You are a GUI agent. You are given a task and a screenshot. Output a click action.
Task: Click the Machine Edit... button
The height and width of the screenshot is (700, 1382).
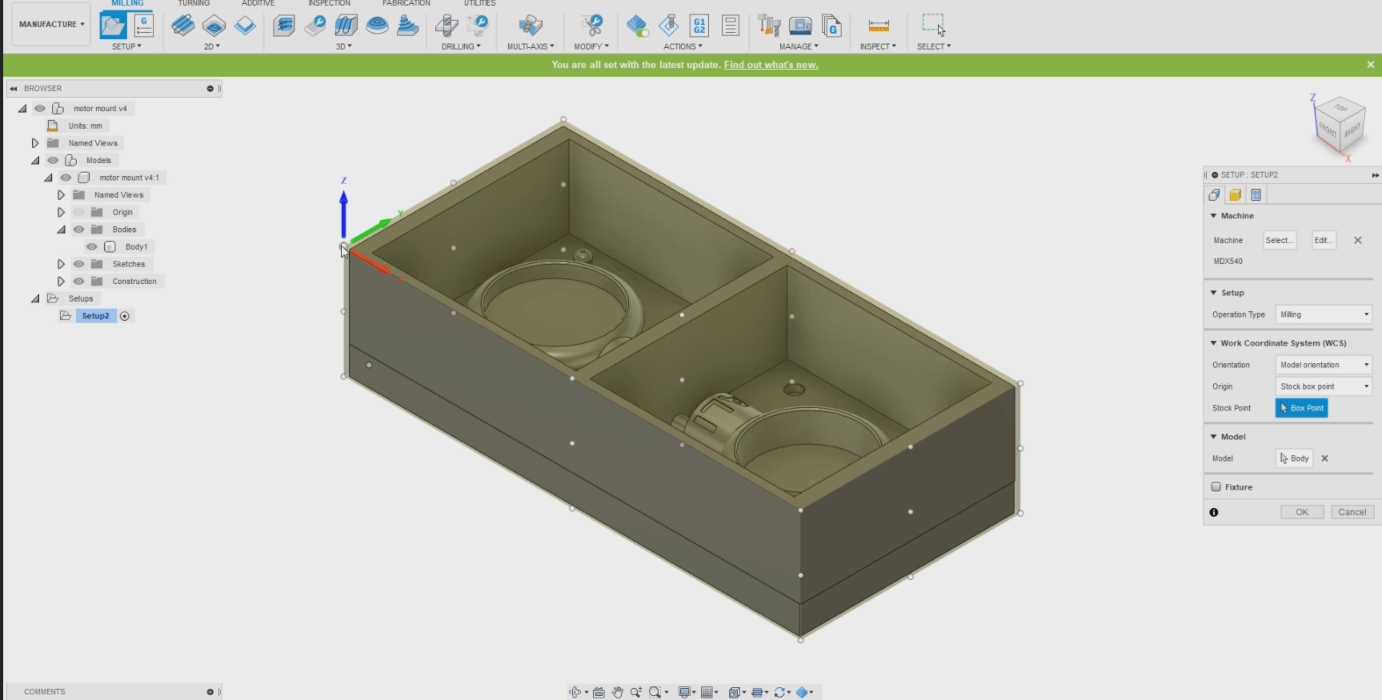pos(1324,240)
